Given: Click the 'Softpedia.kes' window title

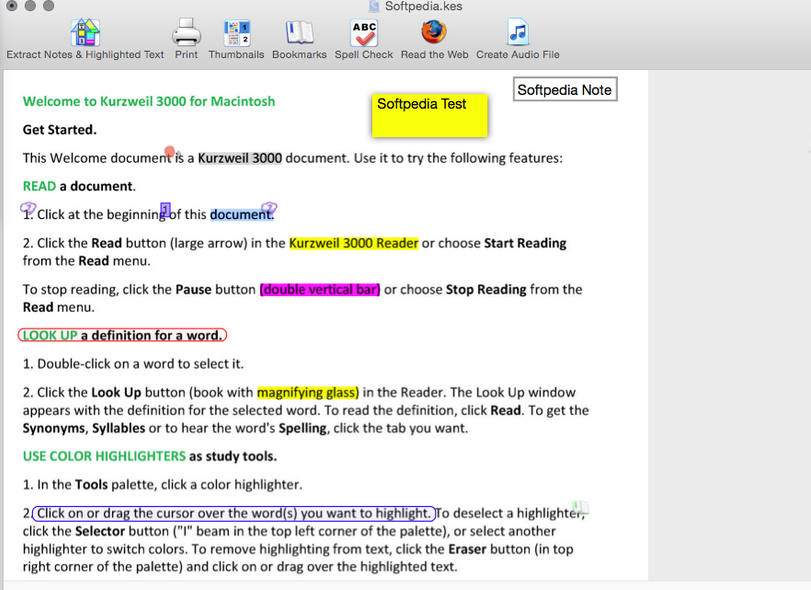Looking at the screenshot, I should 423,7.
